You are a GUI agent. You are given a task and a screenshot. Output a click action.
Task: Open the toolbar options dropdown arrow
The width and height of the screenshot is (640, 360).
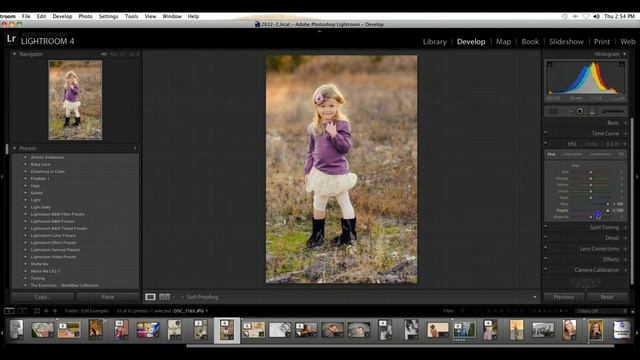[x=535, y=297]
